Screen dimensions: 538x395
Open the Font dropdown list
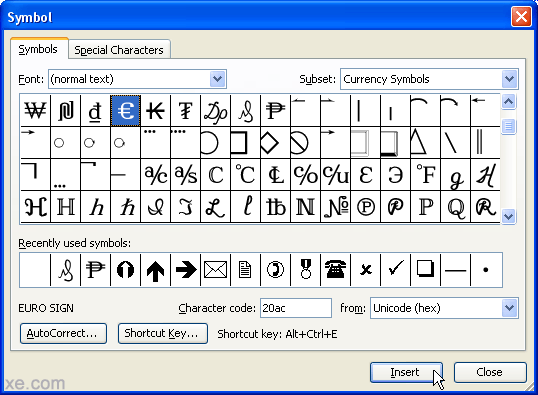tap(218, 79)
